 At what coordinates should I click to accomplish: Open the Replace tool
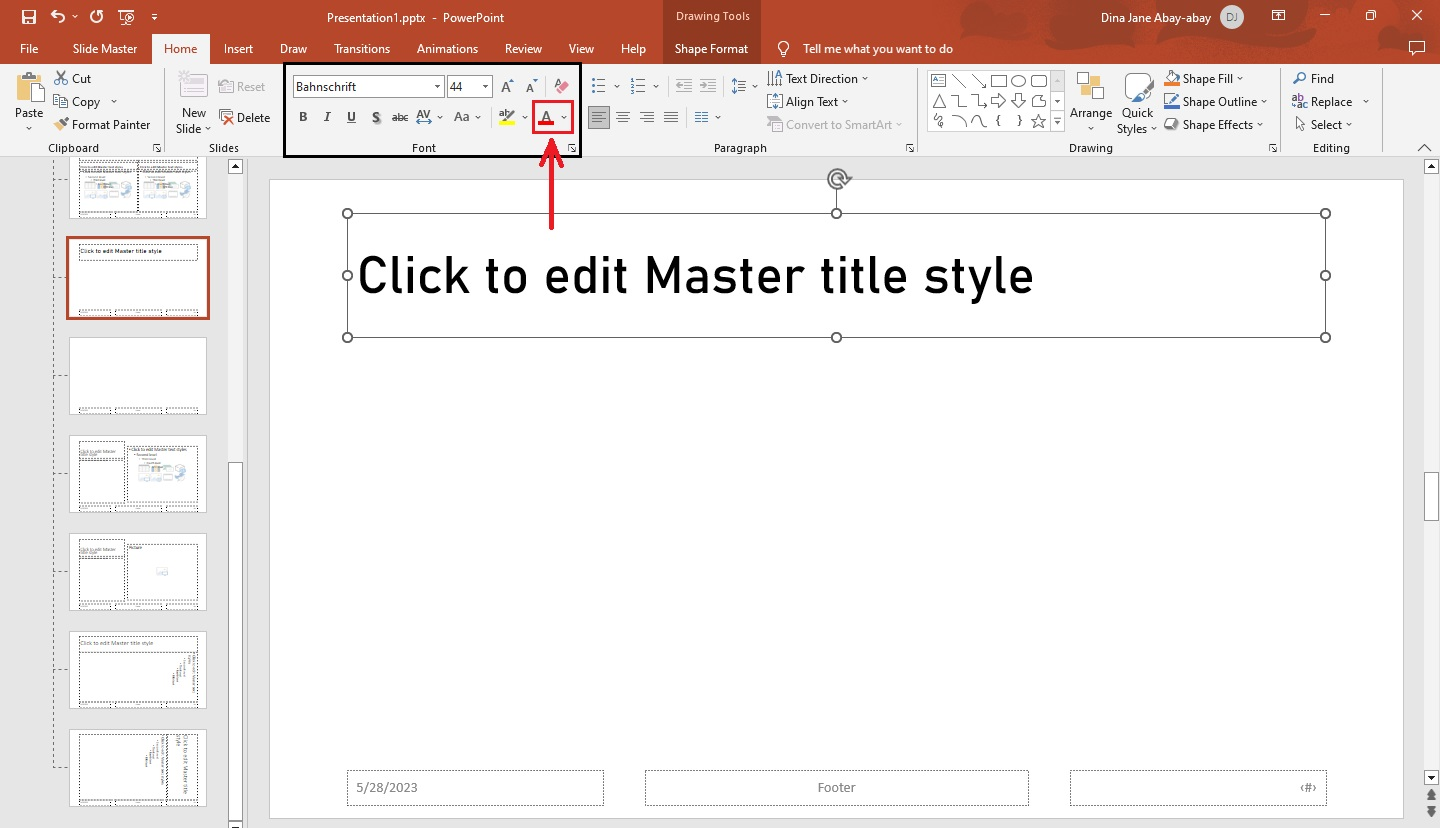1330,101
